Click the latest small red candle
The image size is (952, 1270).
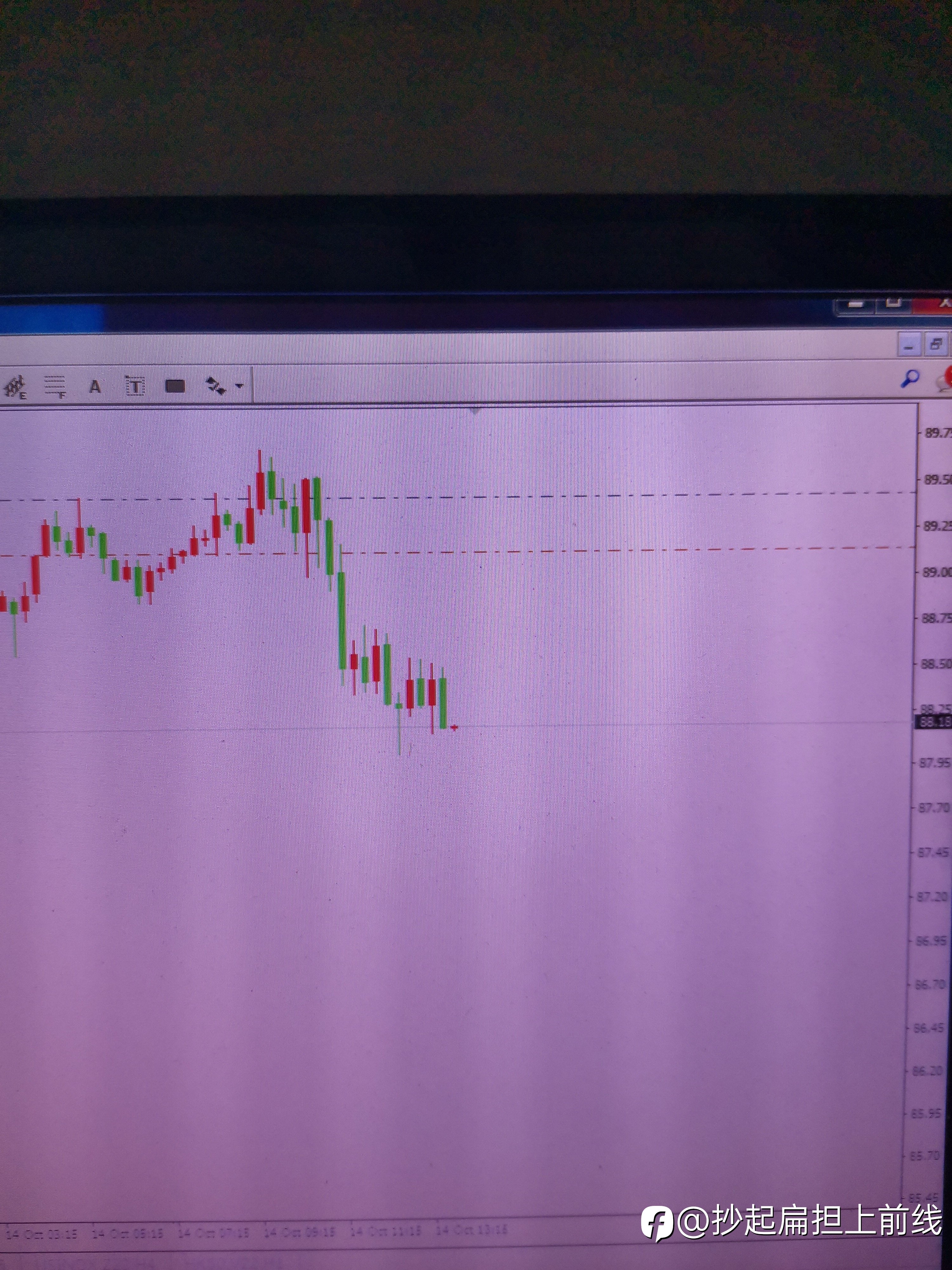454,727
